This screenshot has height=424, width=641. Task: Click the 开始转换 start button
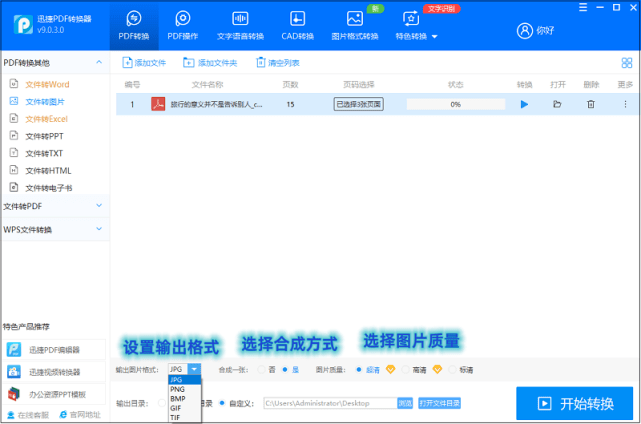pos(574,404)
